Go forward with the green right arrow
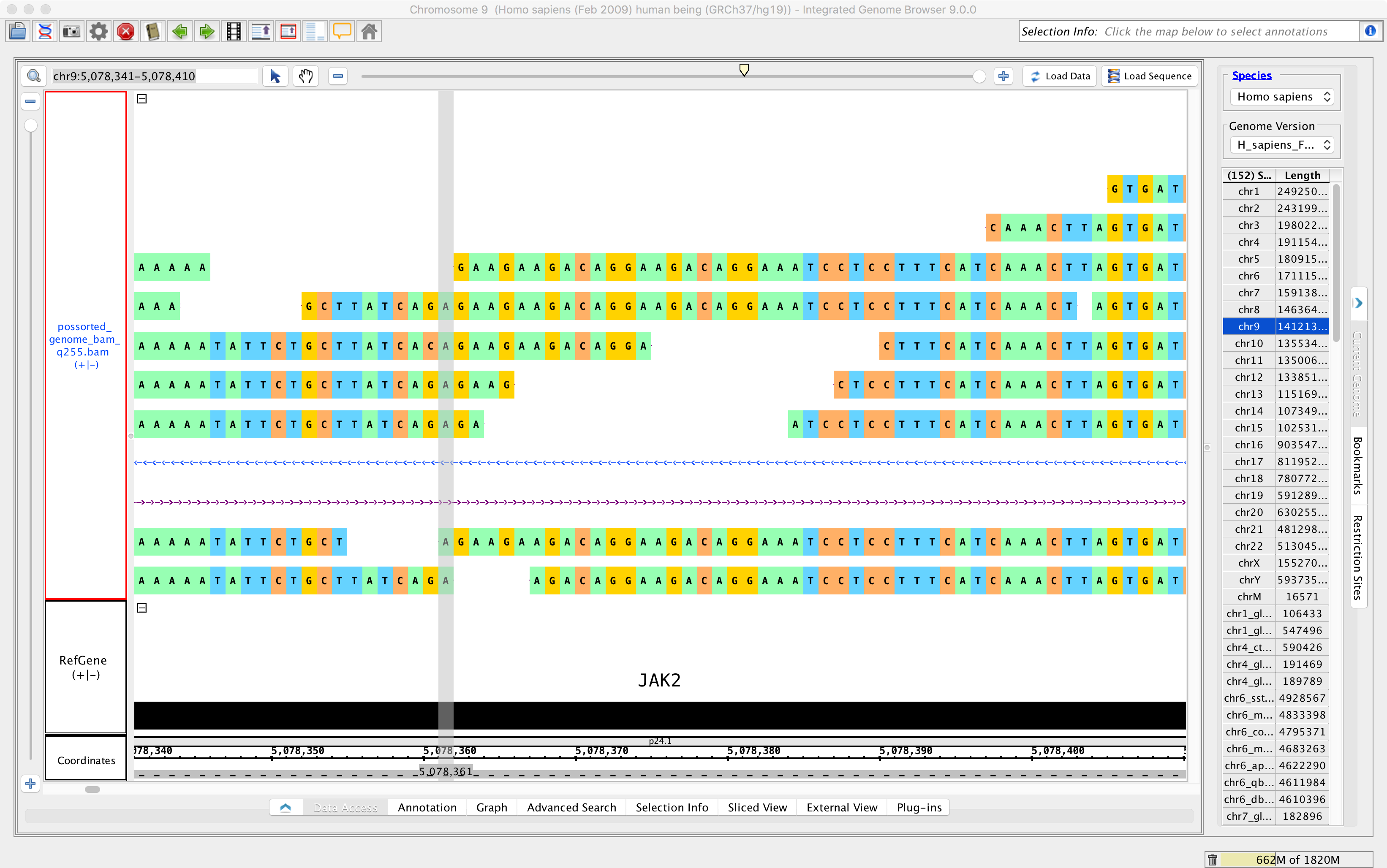Viewport: 1387px width, 868px height. click(207, 31)
